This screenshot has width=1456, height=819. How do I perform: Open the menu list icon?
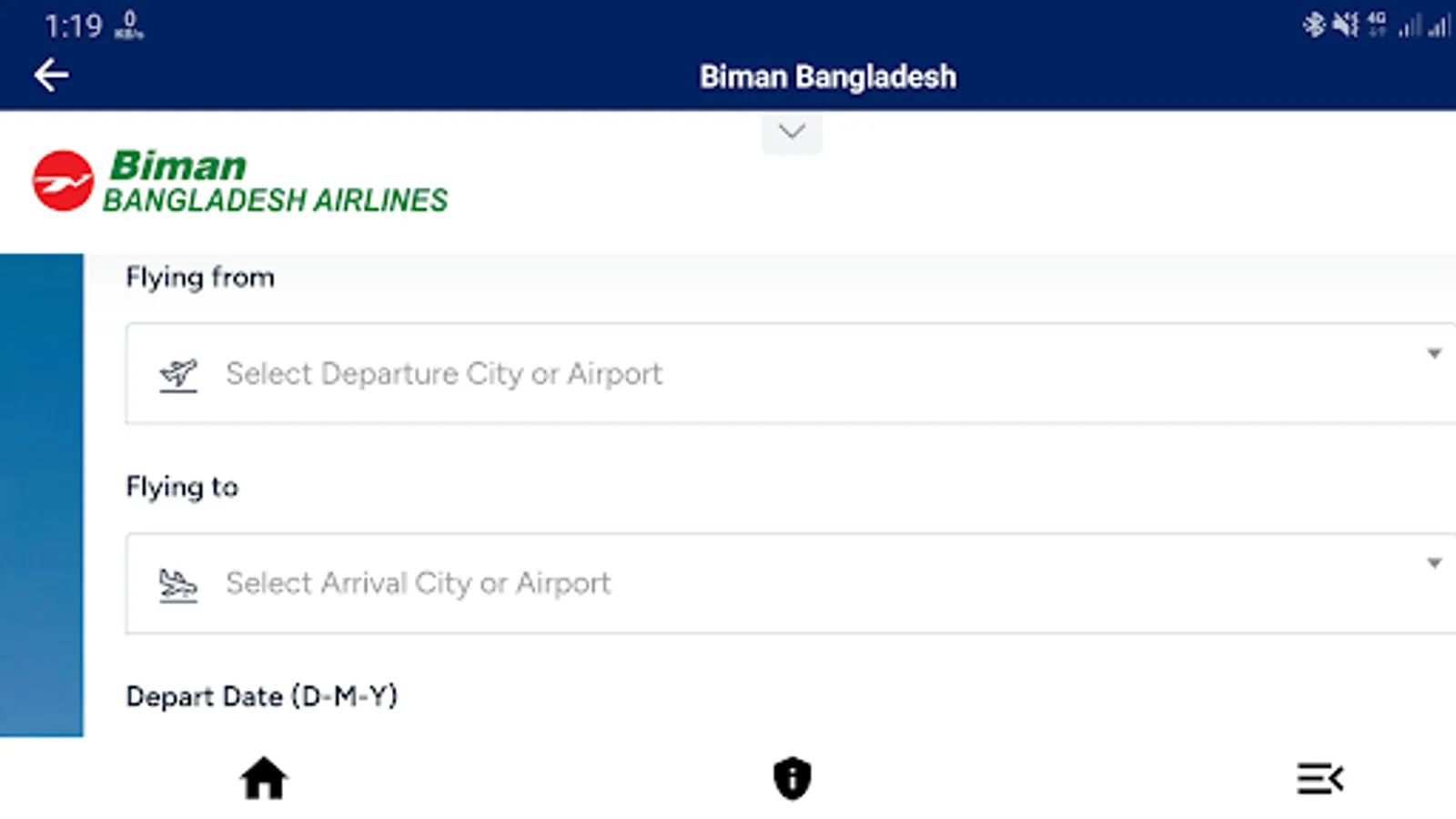[x=1319, y=779]
